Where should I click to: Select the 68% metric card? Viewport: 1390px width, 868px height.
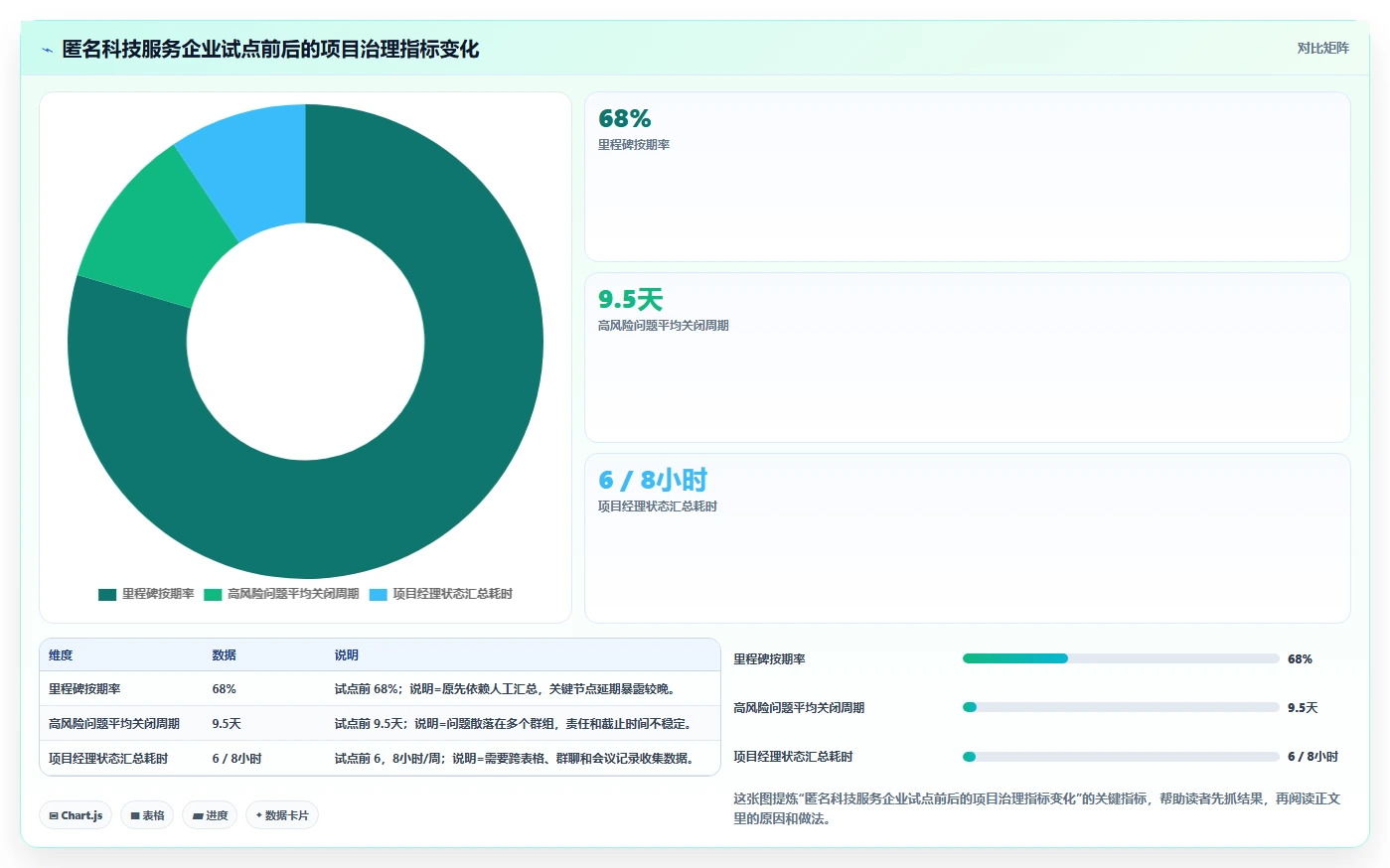(967, 177)
